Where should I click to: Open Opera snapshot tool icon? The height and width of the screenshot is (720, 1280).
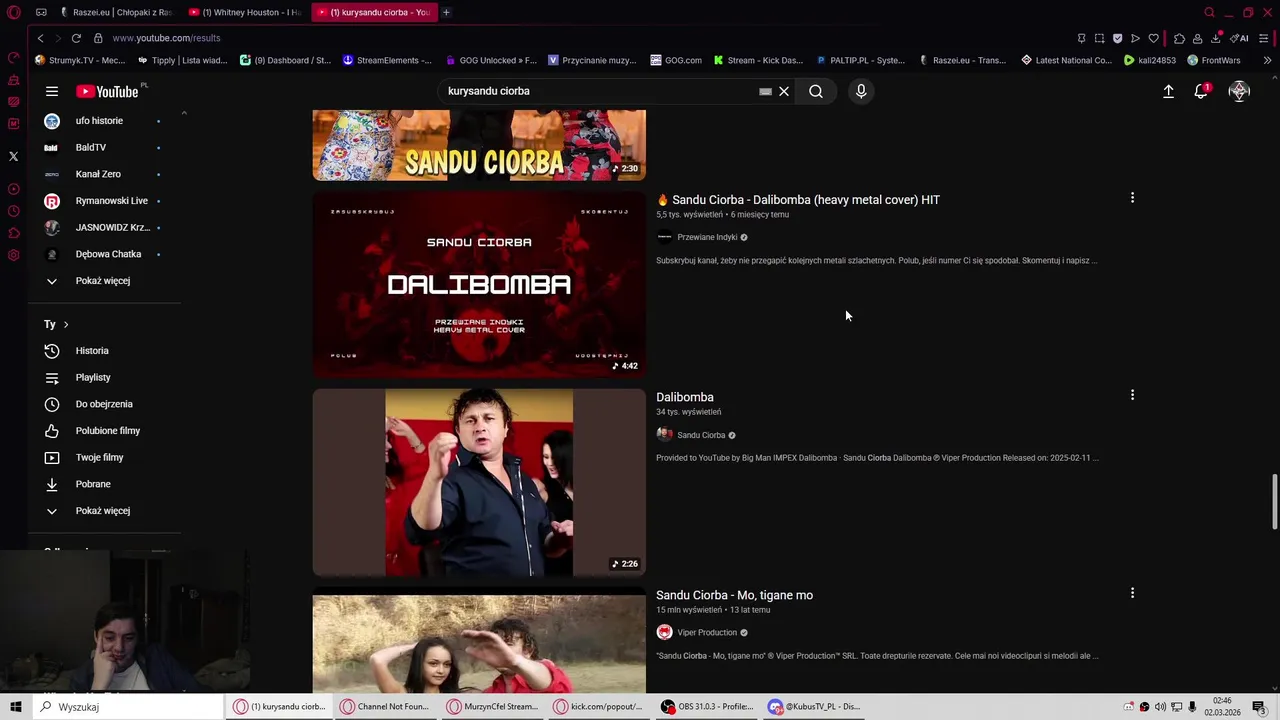click(x=1099, y=38)
